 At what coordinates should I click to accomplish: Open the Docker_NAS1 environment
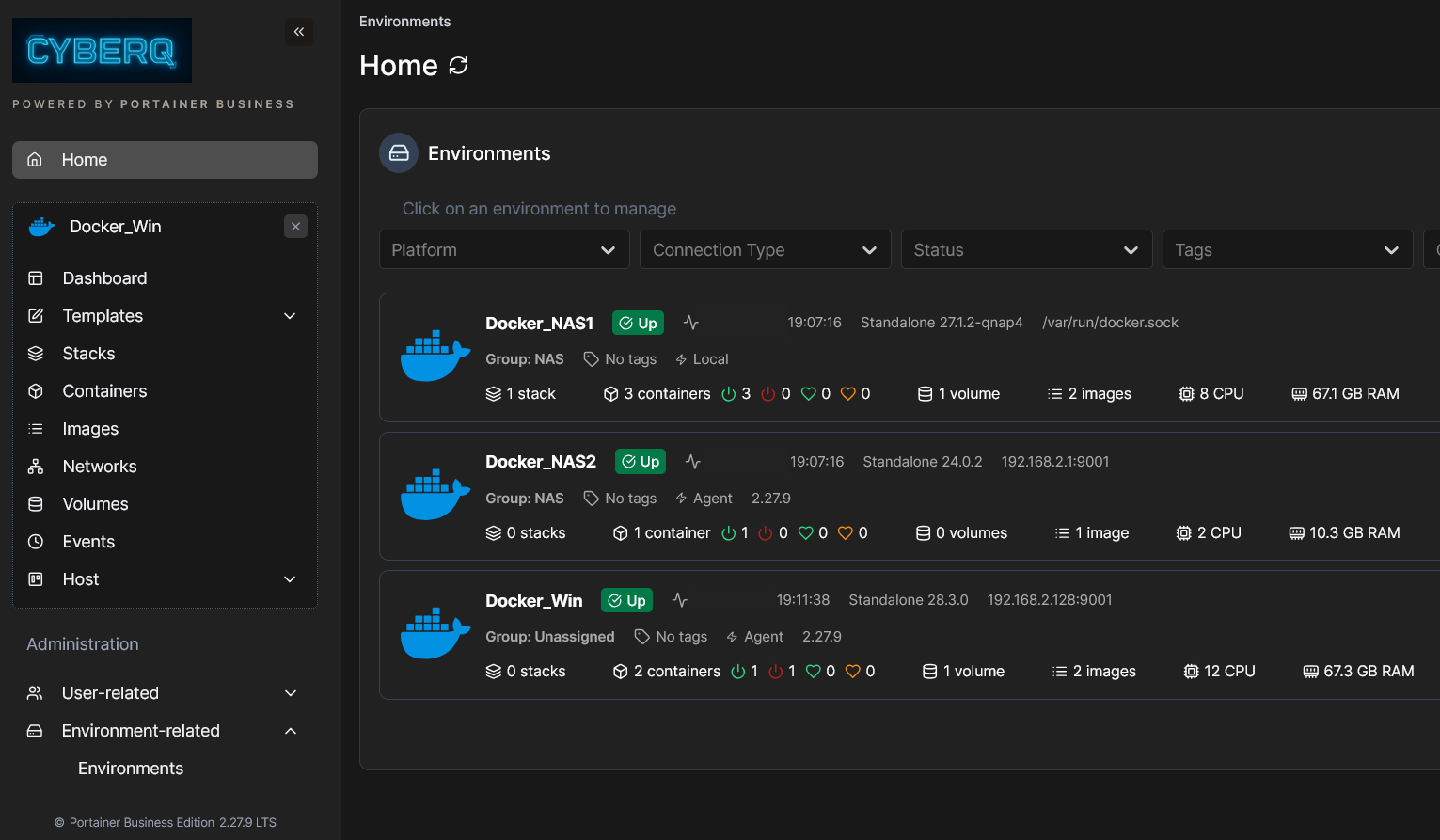coord(539,324)
